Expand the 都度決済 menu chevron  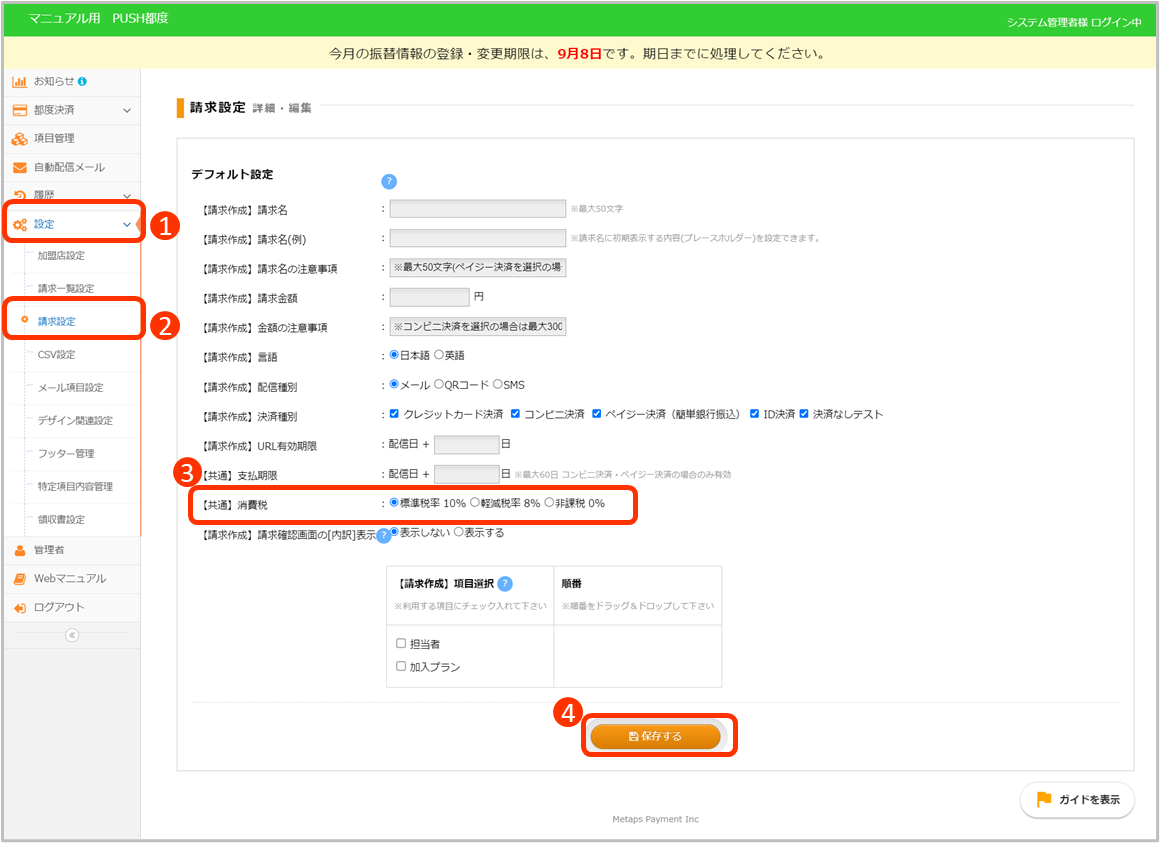[127, 110]
